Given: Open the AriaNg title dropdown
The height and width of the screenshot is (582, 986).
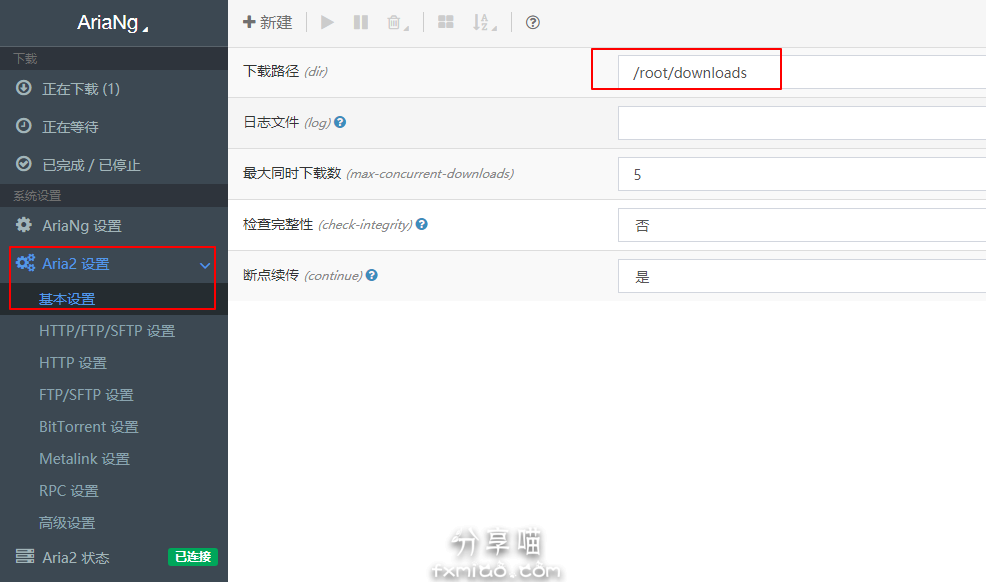Looking at the screenshot, I should click(113, 23).
